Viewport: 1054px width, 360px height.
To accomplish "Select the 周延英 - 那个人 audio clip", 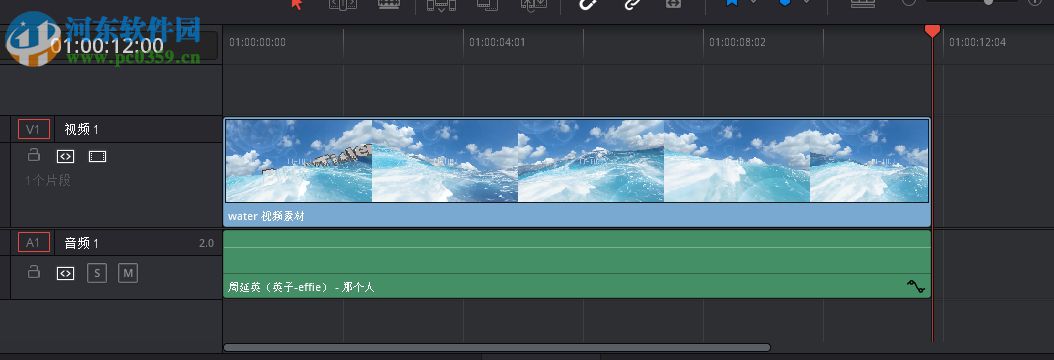I will (x=577, y=264).
